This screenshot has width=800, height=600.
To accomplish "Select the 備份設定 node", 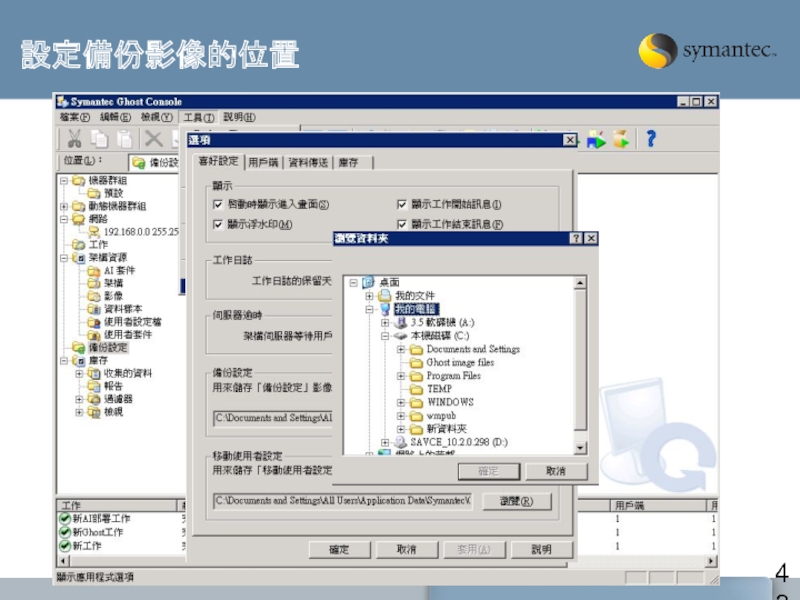I will [108, 347].
